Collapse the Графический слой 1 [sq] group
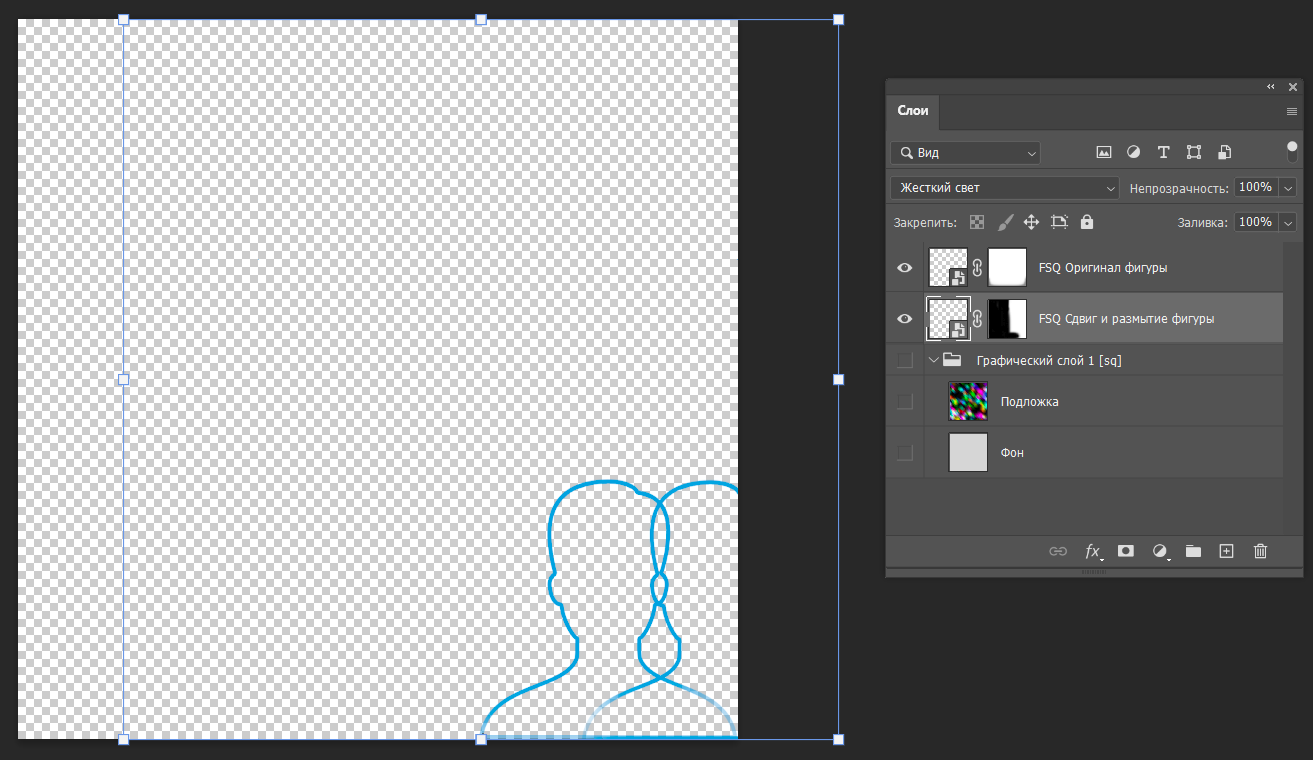Viewport: 1313px width, 760px height. tap(934, 360)
